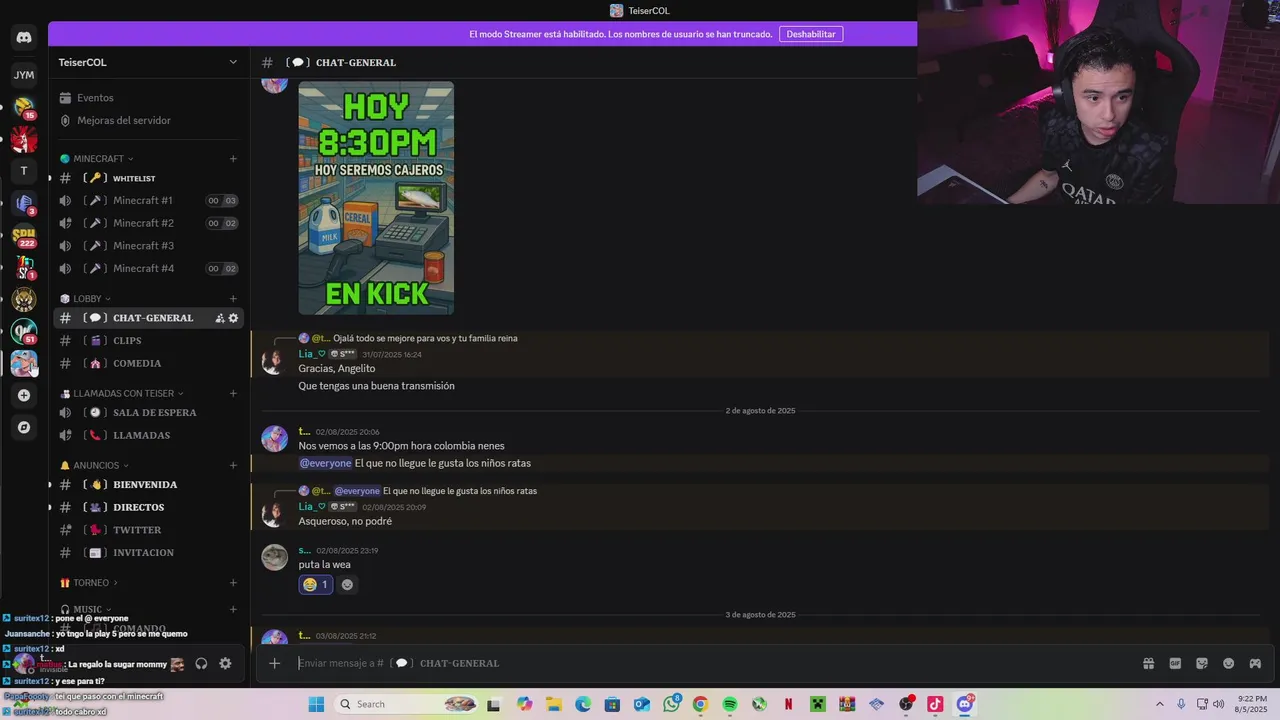1280x720 pixels.
Task: Open TeiserCOL server dropdown menu
Action: (148, 62)
